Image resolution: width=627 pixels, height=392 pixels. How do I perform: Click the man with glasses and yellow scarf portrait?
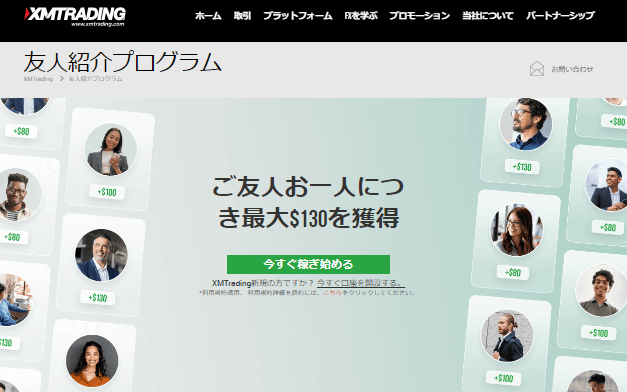point(16,194)
